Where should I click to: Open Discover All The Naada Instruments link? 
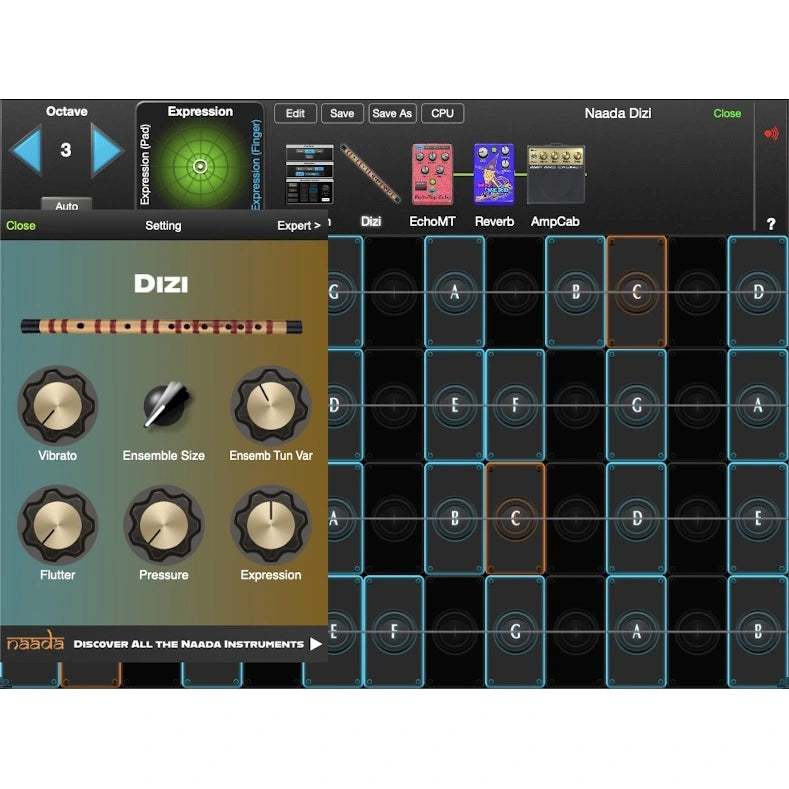point(197,644)
